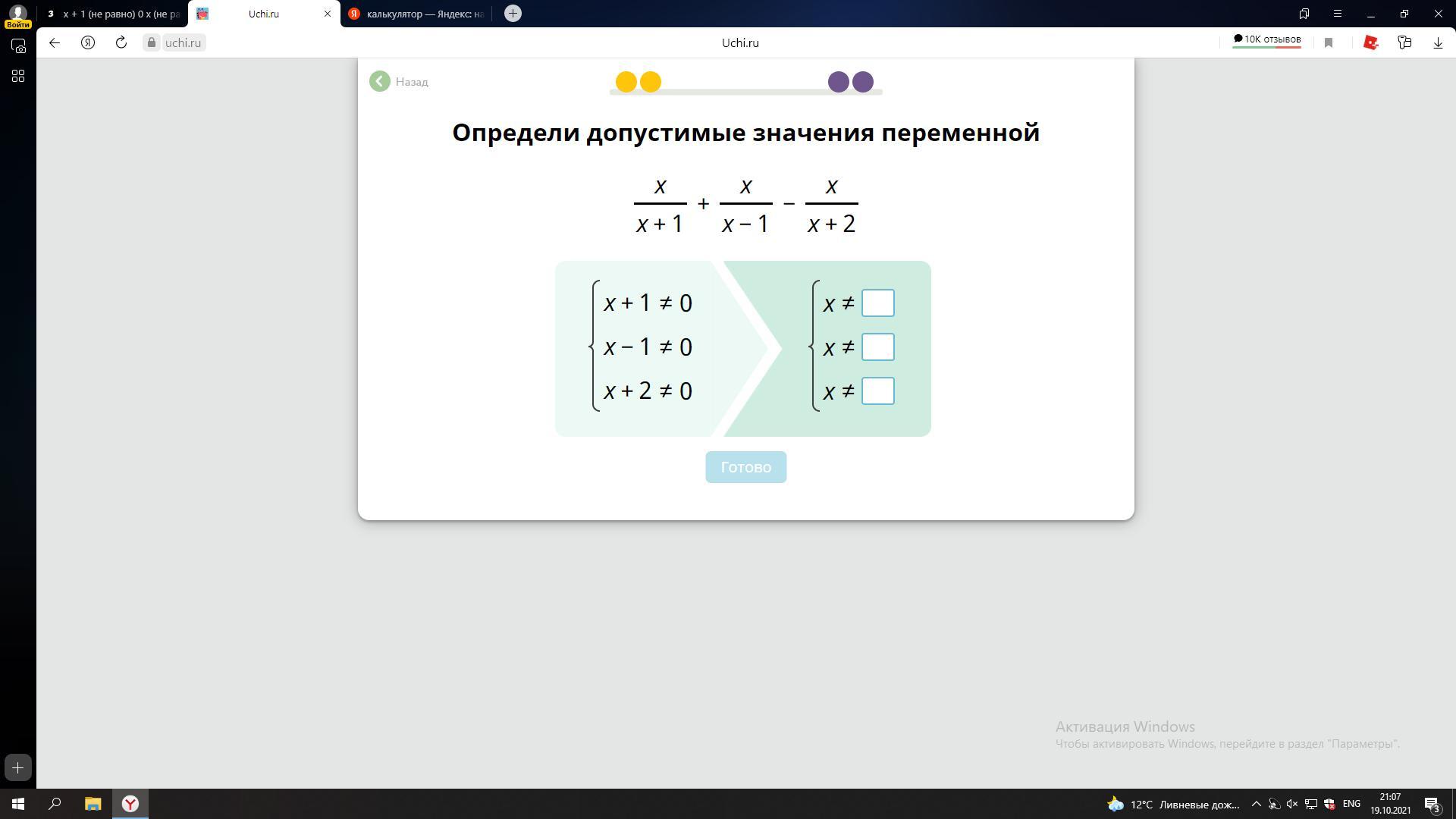Click the ENG language indicator
Image resolution: width=1456 pixels, height=819 pixels.
1351,804
